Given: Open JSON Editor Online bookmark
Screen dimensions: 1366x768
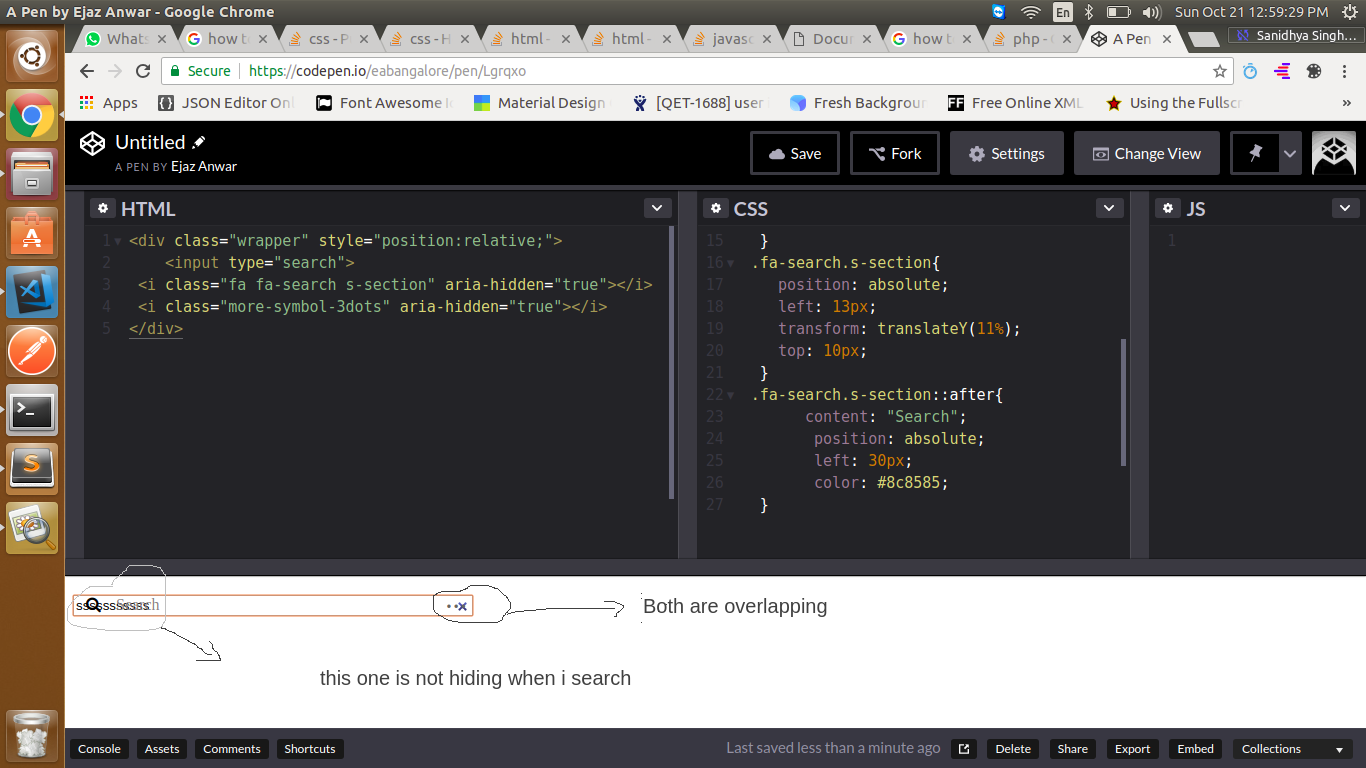Looking at the screenshot, I should (x=226, y=103).
